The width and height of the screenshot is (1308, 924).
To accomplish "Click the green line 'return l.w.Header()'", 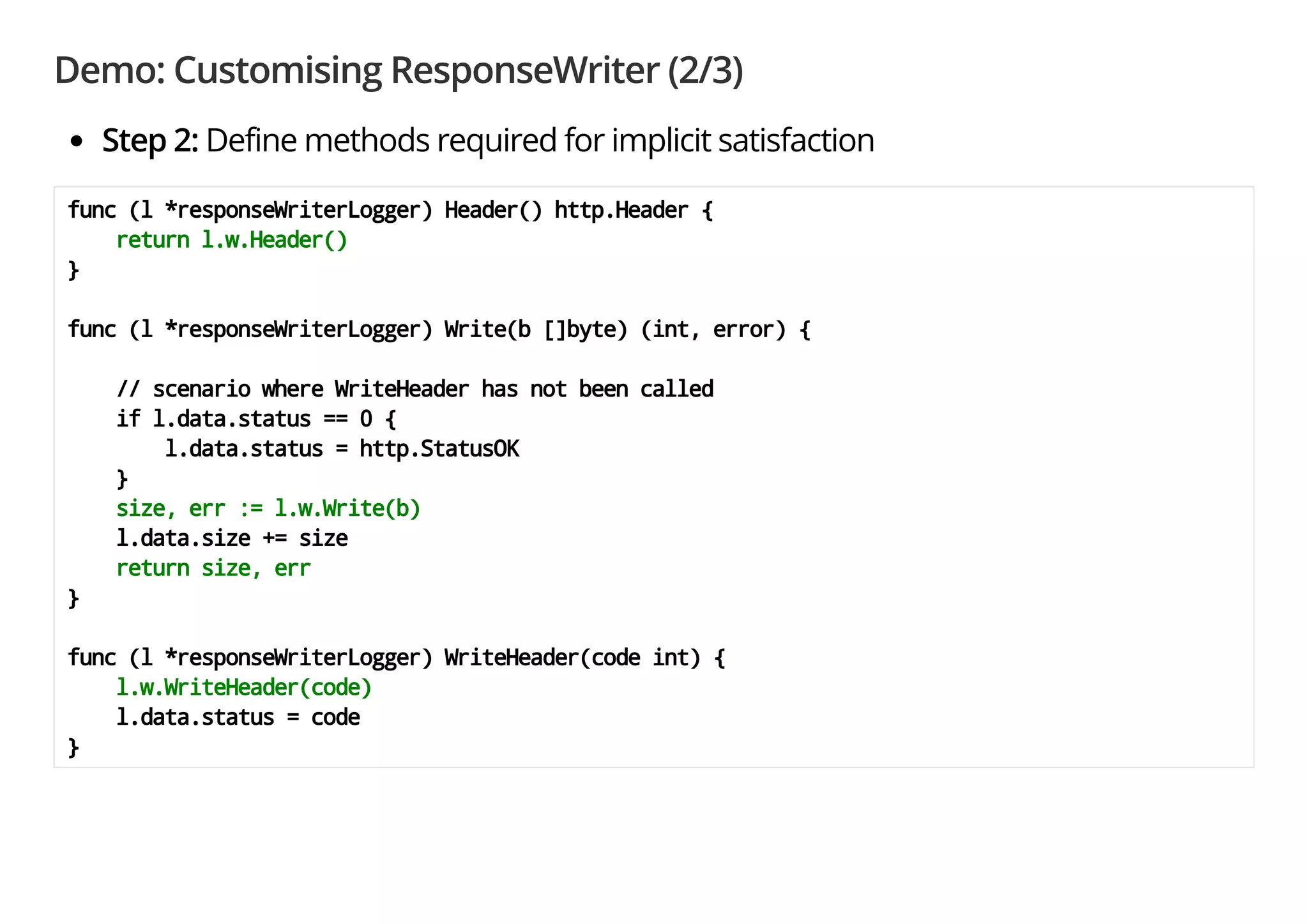I will click(x=232, y=240).
